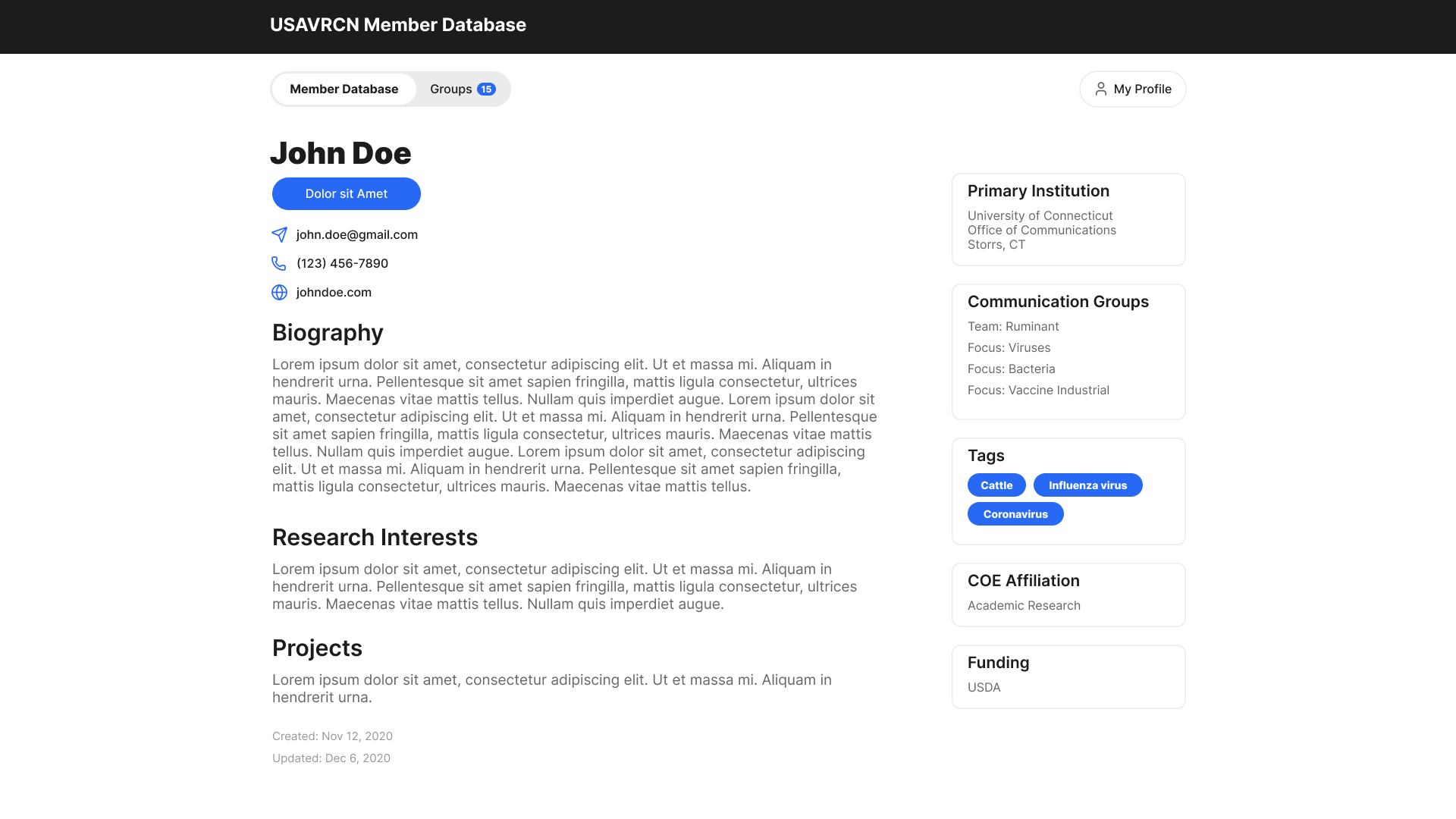Open the Team: Ruminant group
The image size is (1456, 819).
tap(1013, 327)
